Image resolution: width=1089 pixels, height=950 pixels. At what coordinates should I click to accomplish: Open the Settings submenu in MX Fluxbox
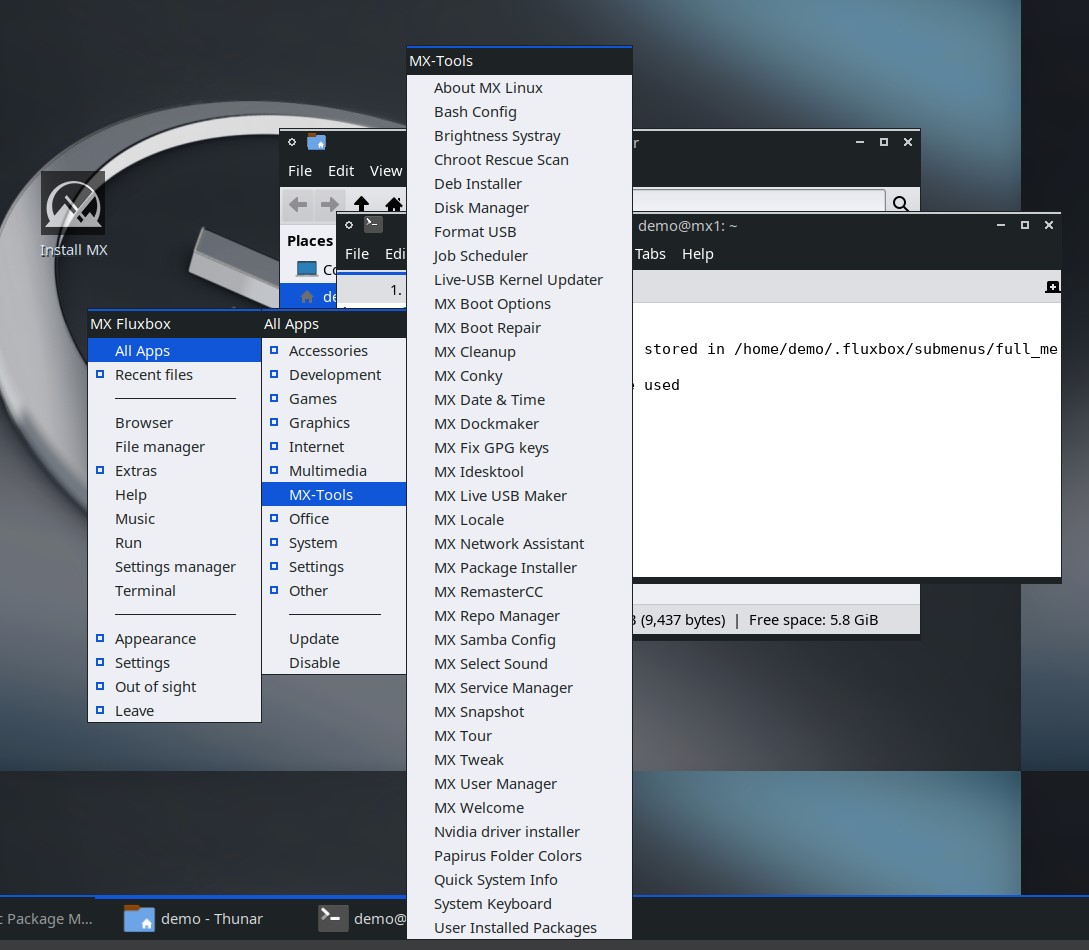174,663
